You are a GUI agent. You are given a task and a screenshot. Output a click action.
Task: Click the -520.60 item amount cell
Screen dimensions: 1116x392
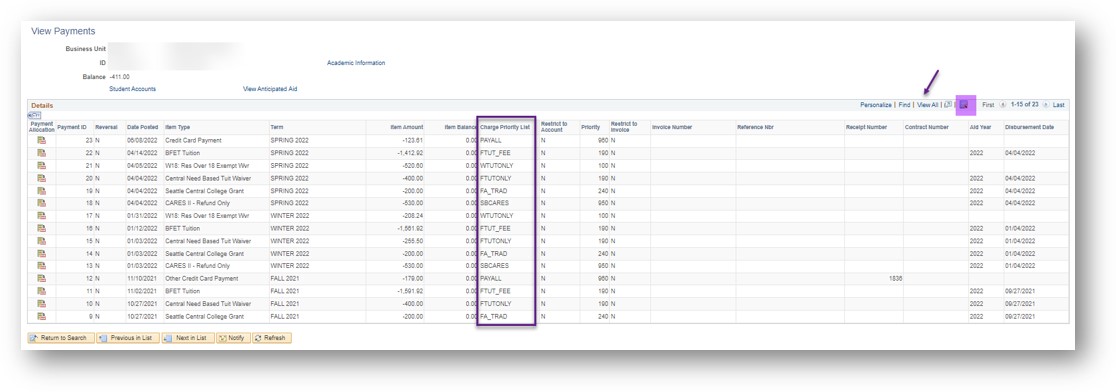click(413, 166)
